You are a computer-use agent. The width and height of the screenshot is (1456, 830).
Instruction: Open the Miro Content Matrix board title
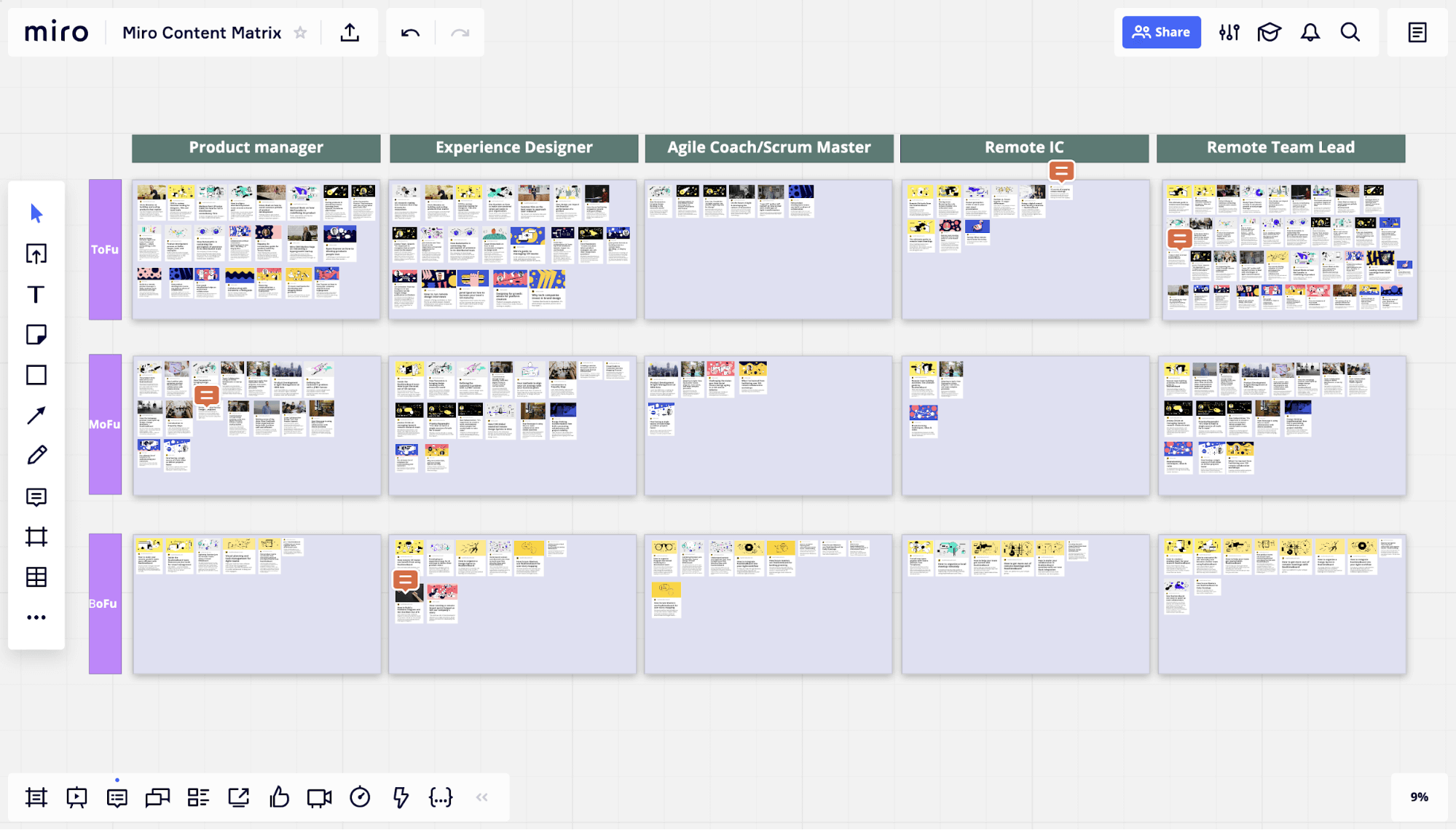202,33
